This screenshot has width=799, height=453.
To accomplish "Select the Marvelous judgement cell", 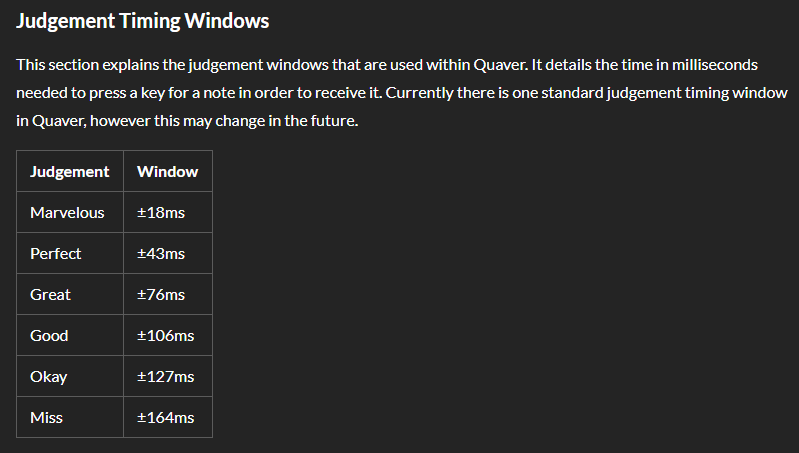I will tap(67, 212).
